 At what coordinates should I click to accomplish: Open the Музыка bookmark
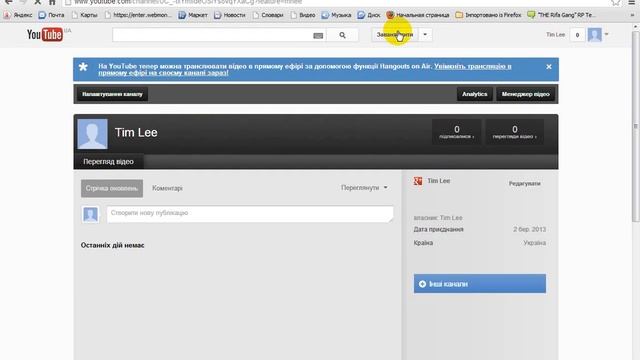(336, 15)
